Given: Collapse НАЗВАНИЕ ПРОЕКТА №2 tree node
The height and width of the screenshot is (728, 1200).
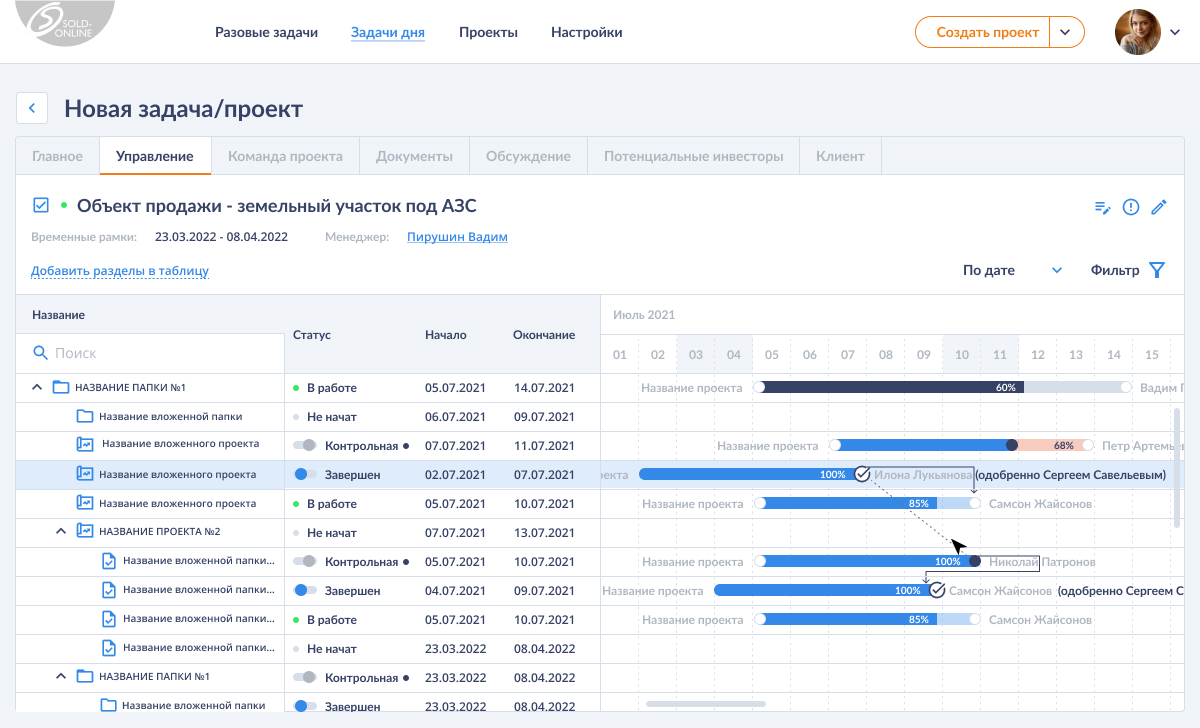Looking at the screenshot, I should pyautogui.click(x=61, y=531).
